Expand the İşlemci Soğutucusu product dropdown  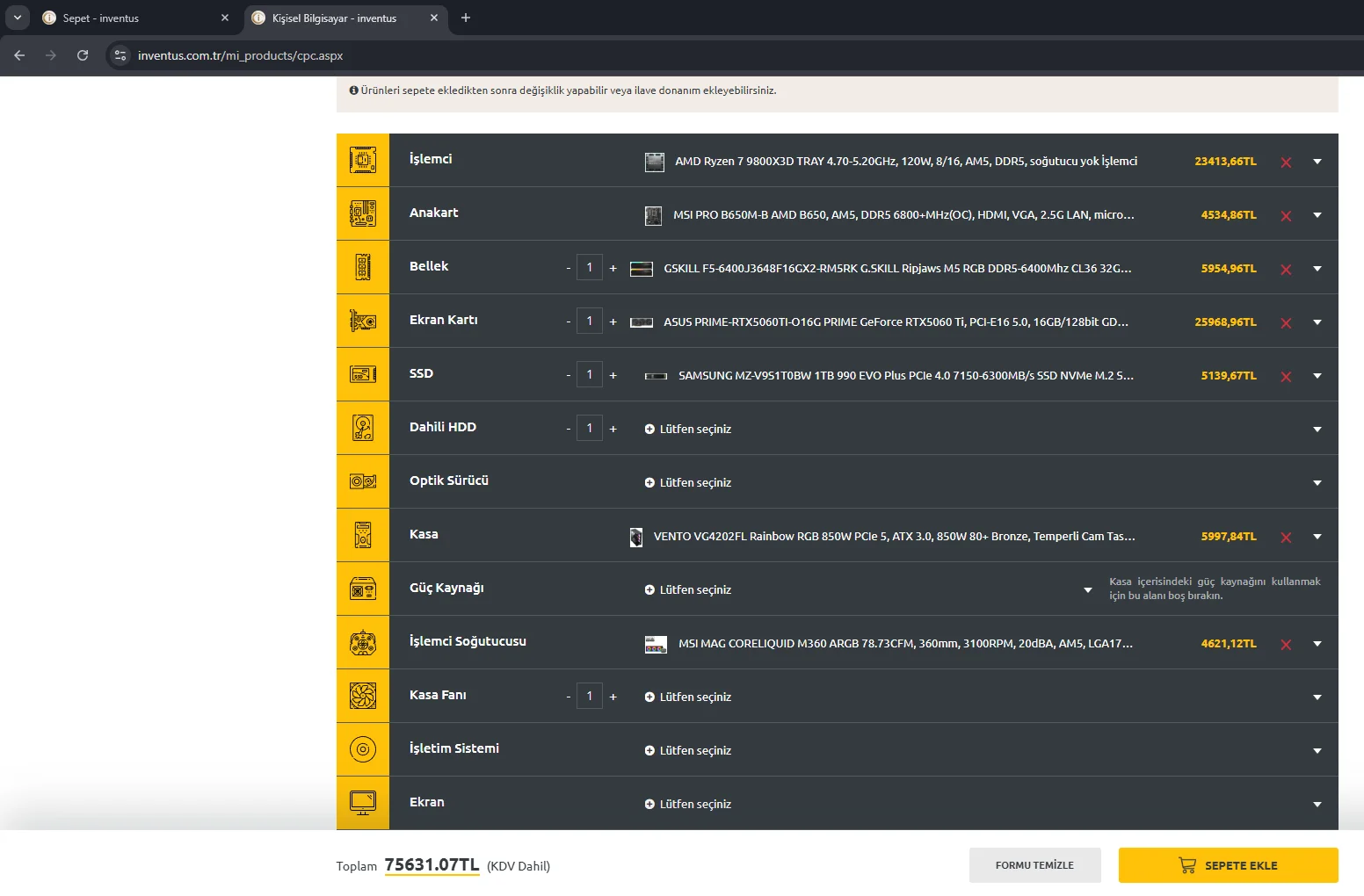click(1317, 644)
